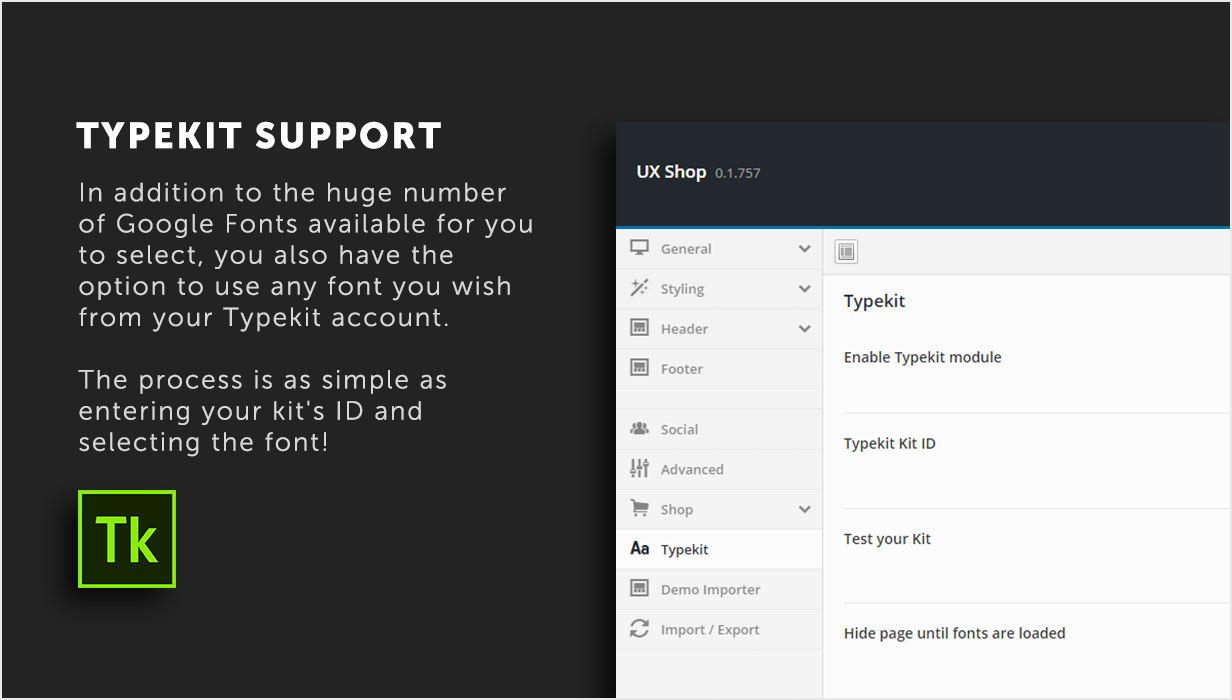
Task: Expand the General section chevron
Action: point(804,249)
